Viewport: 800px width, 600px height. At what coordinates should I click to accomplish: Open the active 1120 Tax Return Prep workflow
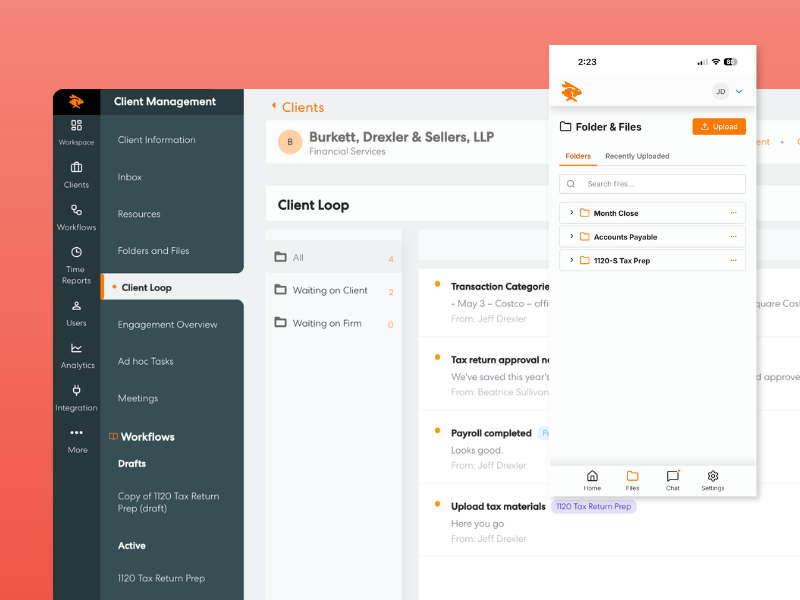pyautogui.click(x=161, y=578)
